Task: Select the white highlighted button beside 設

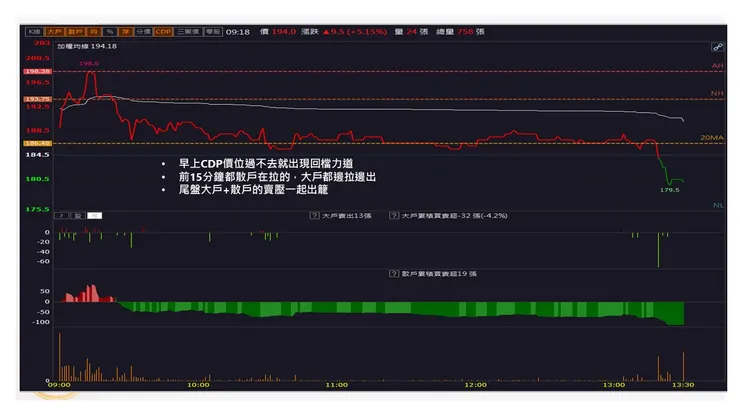Action: [x=94, y=216]
